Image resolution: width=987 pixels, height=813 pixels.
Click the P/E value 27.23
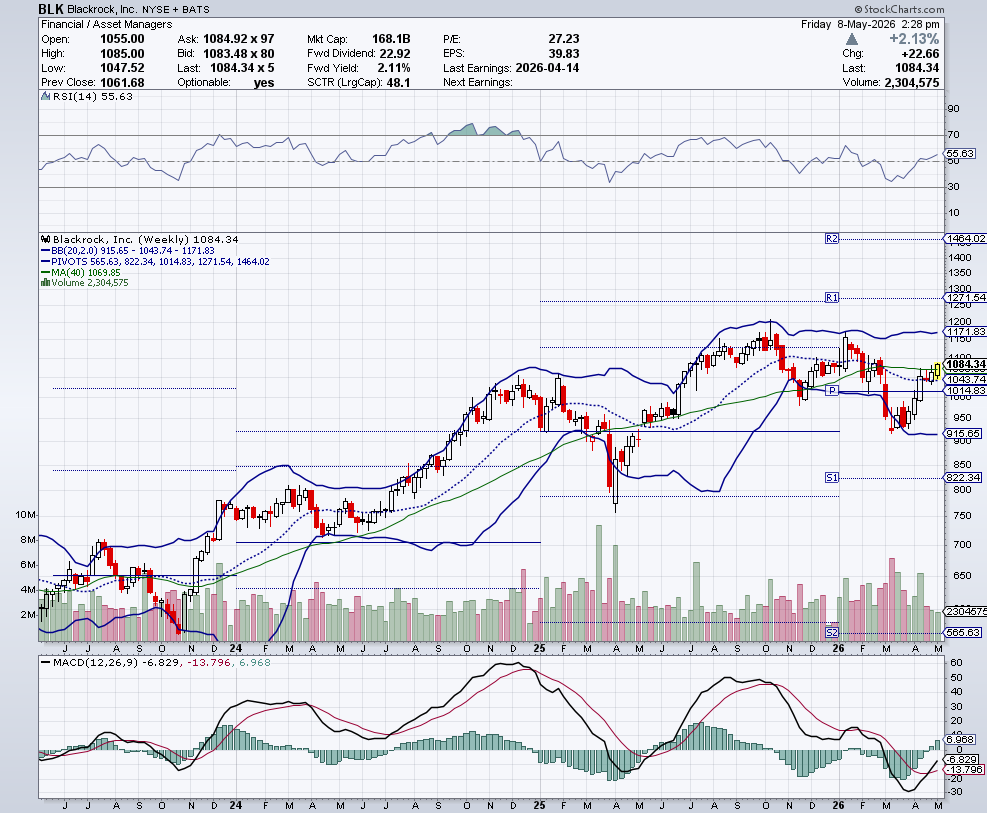click(564, 39)
